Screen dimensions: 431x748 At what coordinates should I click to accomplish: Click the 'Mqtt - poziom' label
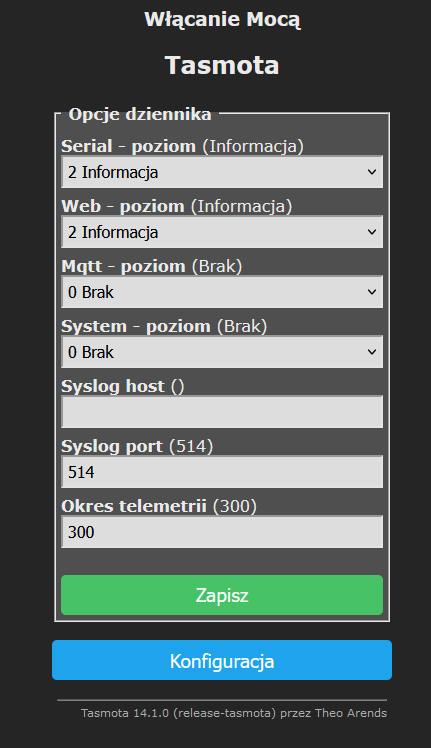pyautogui.click(x=123, y=266)
